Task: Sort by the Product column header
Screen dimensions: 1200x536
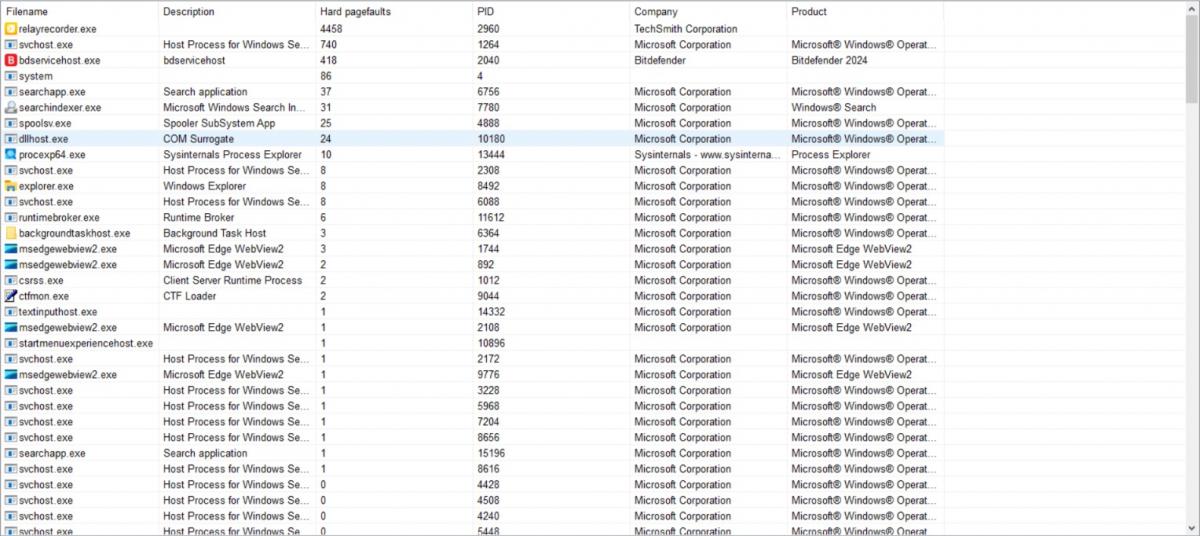Action: [x=865, y=12]
